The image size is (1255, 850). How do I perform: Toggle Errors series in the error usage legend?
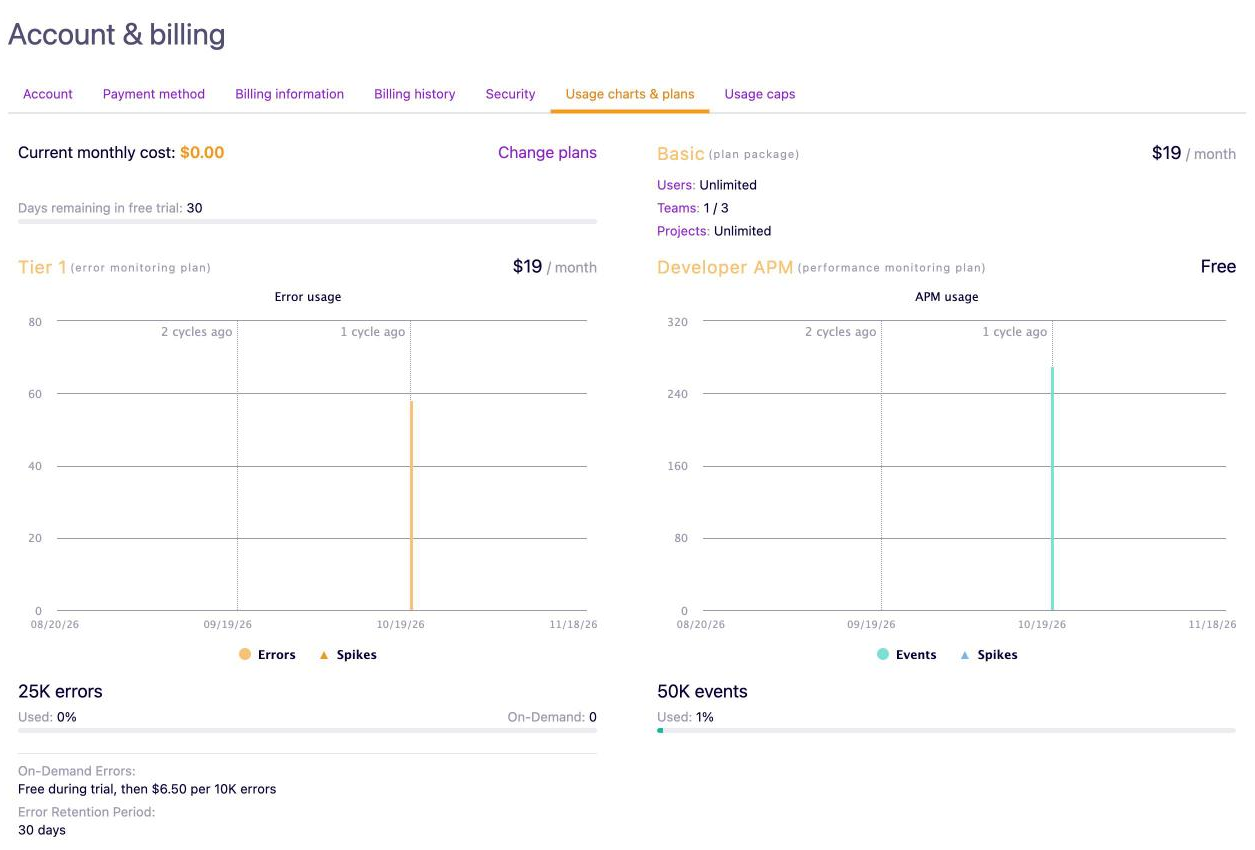(x=267, y=655)
